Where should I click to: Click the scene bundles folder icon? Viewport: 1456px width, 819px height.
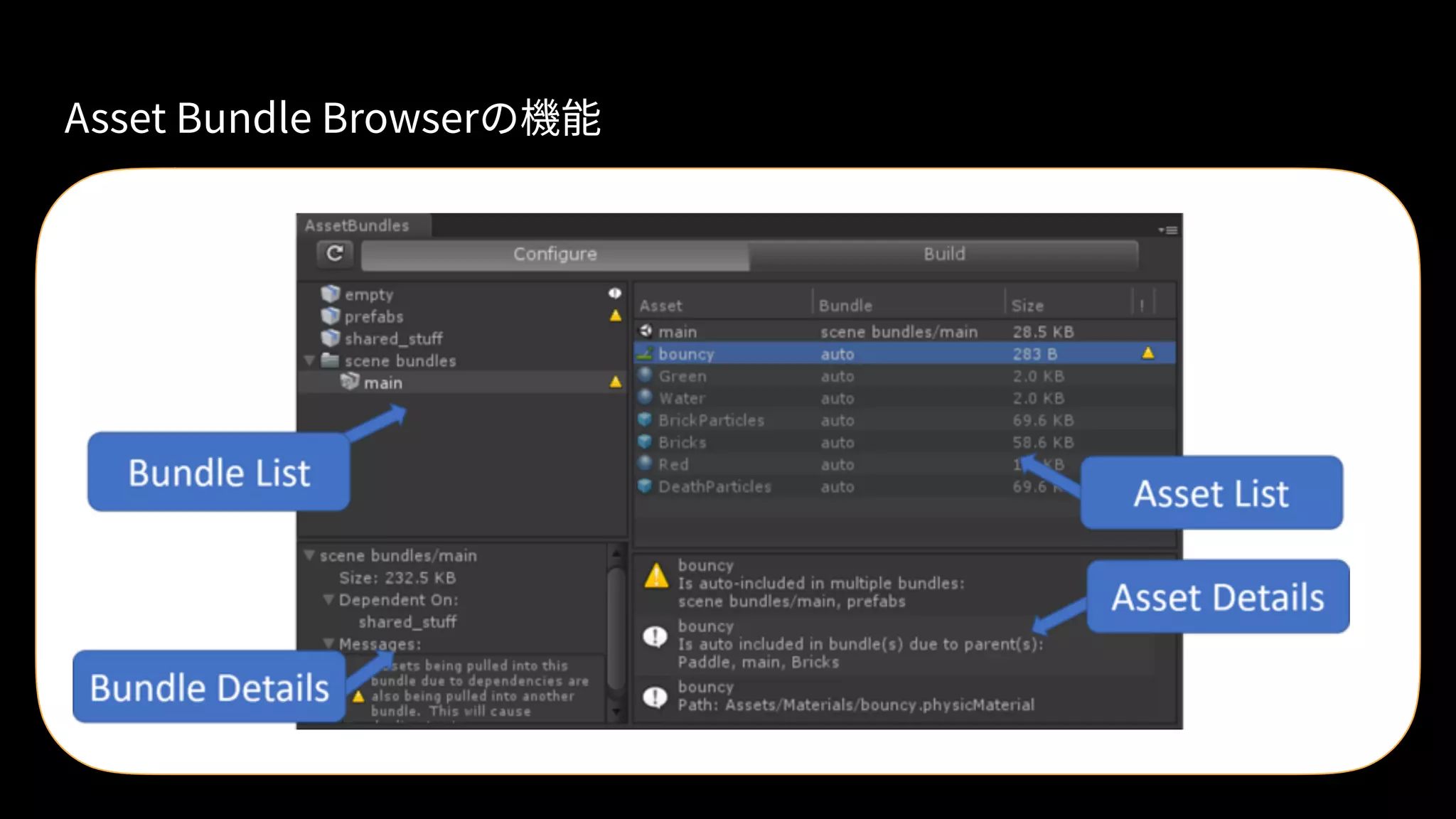point(329,360)
